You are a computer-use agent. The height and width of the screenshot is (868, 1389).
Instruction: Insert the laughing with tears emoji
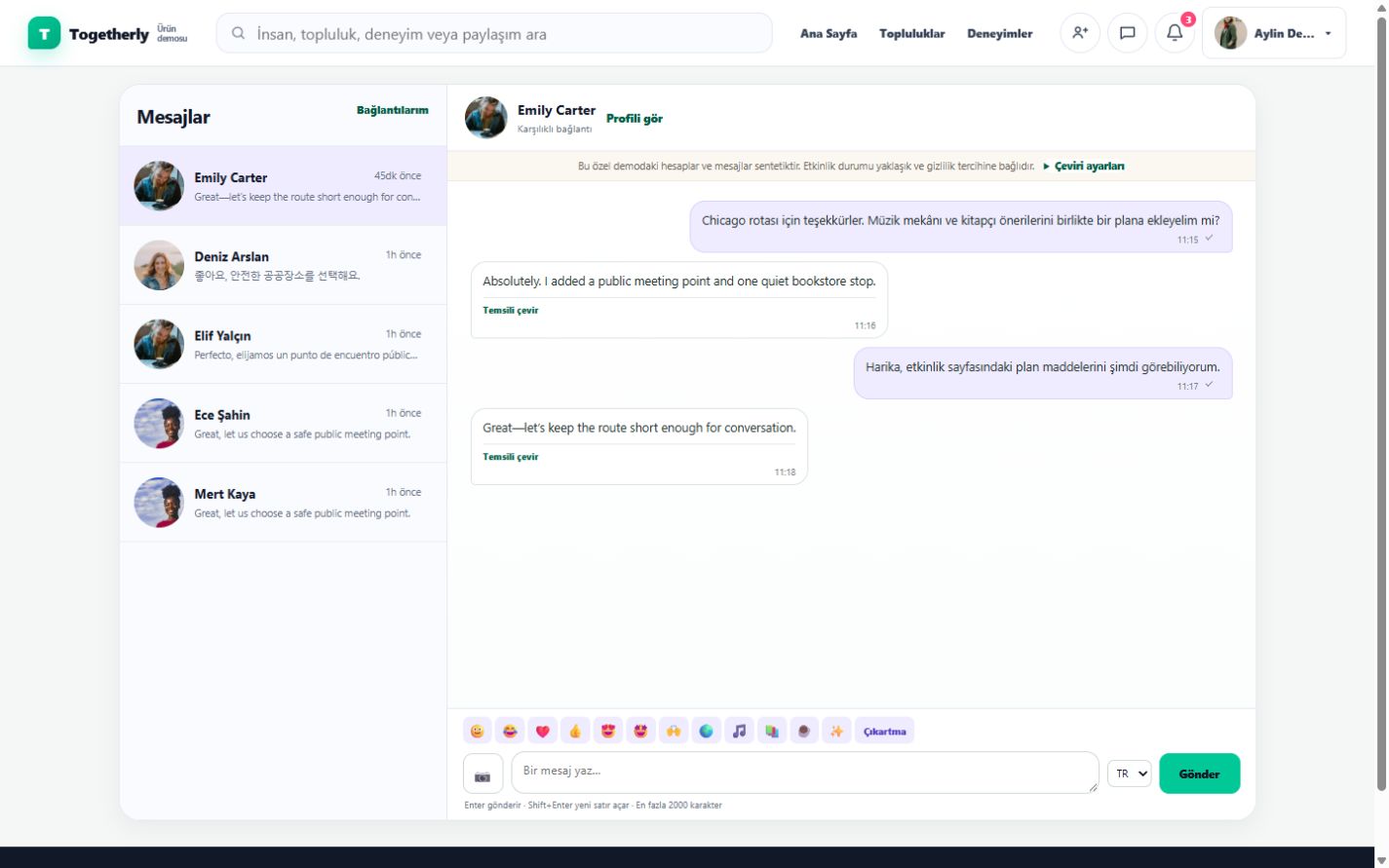[x=510, y=732]
